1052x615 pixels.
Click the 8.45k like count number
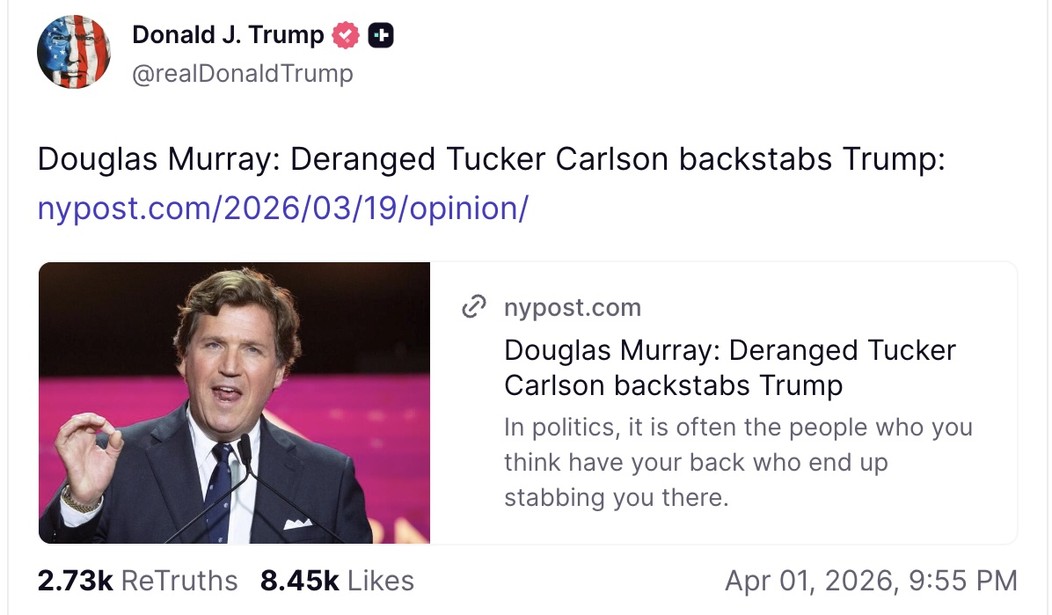pos(297,580)
